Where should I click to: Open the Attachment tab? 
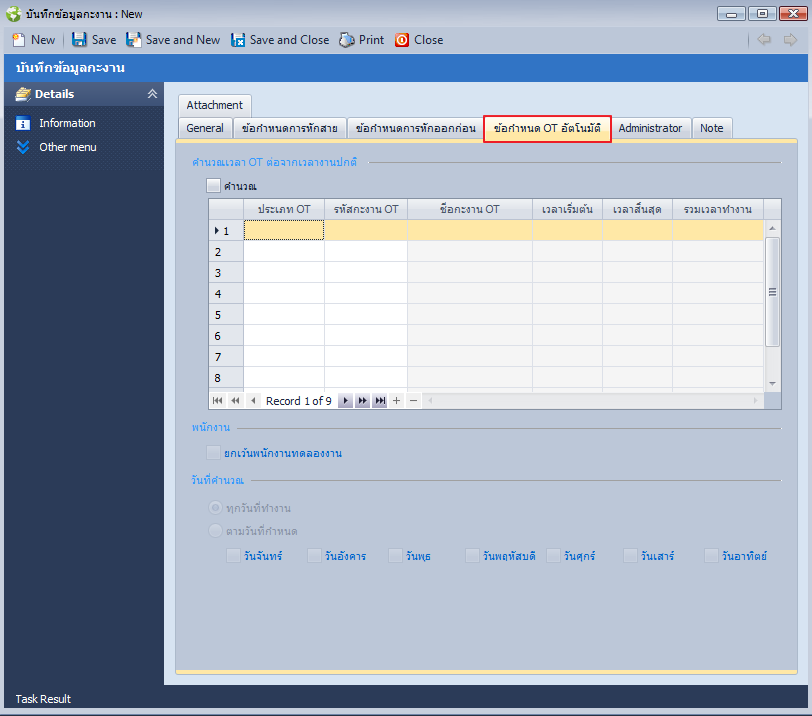point(214,105)
